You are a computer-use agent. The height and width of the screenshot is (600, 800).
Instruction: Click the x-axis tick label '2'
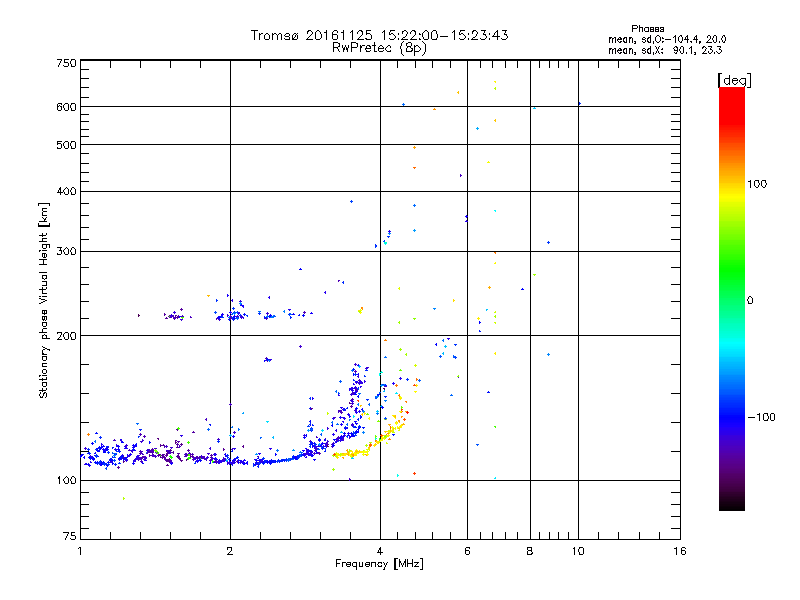pos(230,551)
